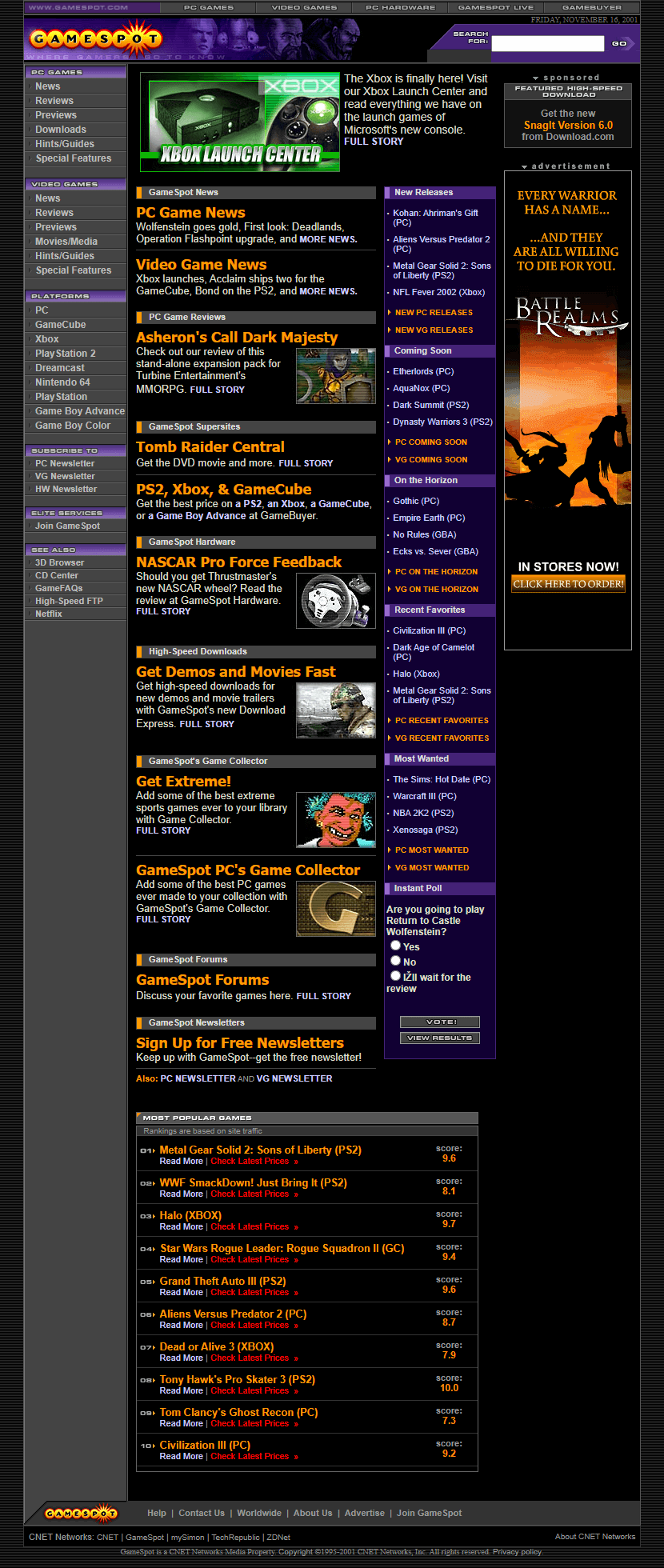
Task: Open Movies/Media in the Video Games sidebar
Action: point(66,242)
